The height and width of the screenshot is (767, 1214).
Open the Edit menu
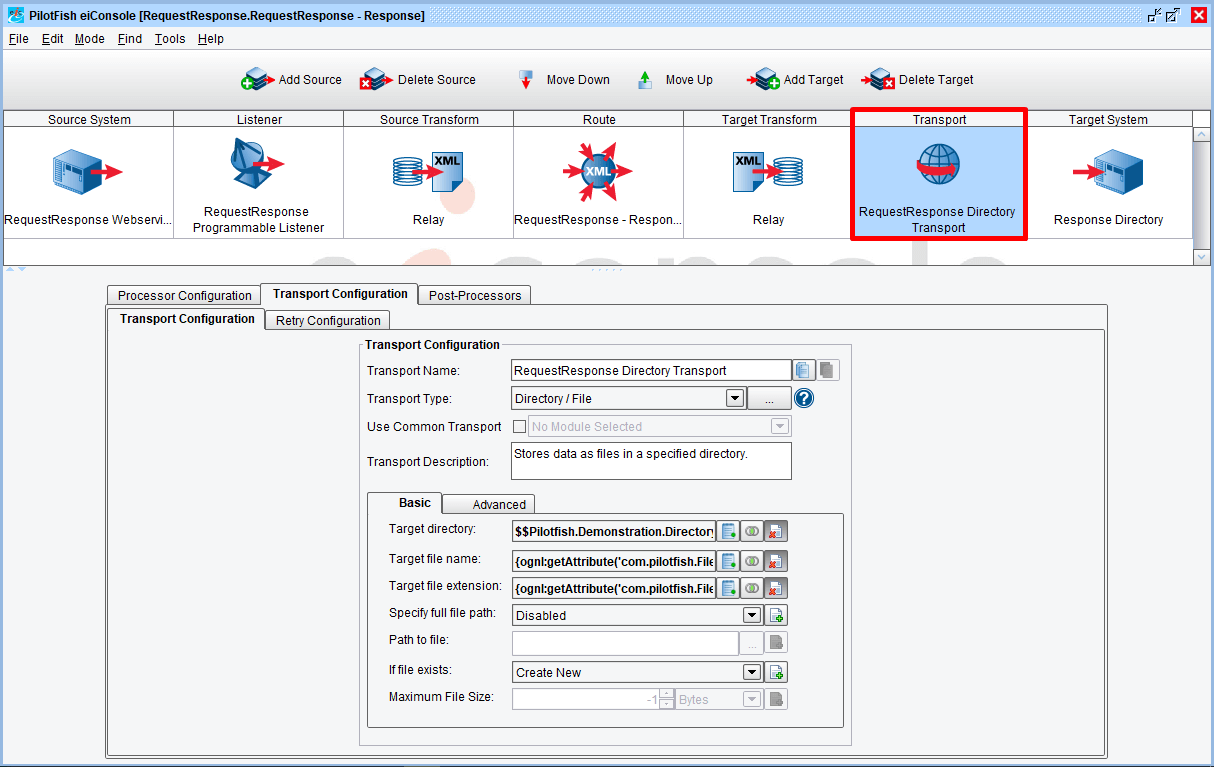[52, 39]
